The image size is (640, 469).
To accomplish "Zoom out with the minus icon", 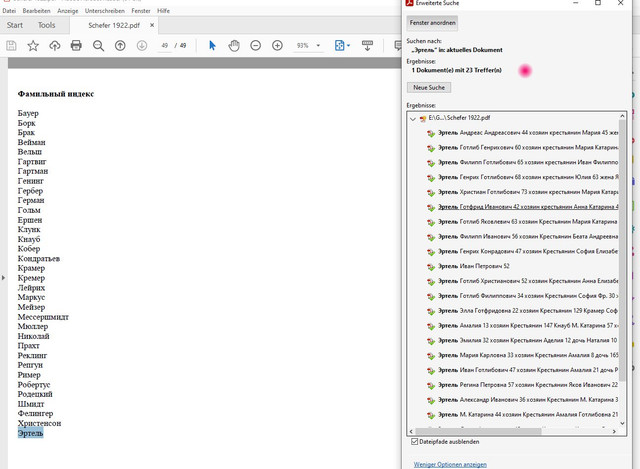I will coord(256,45).
